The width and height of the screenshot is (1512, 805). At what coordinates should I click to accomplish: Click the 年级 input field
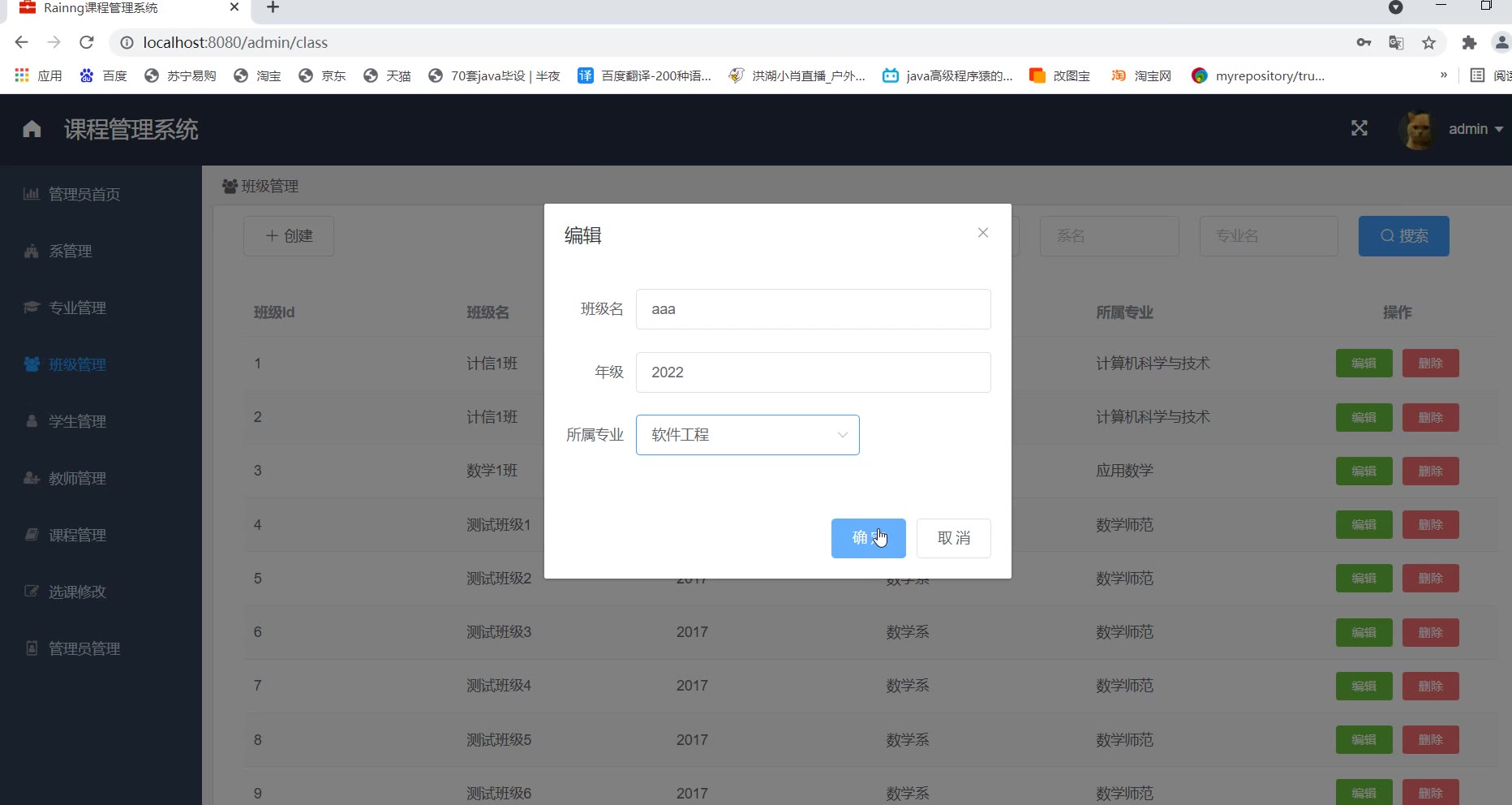point(813,372)
